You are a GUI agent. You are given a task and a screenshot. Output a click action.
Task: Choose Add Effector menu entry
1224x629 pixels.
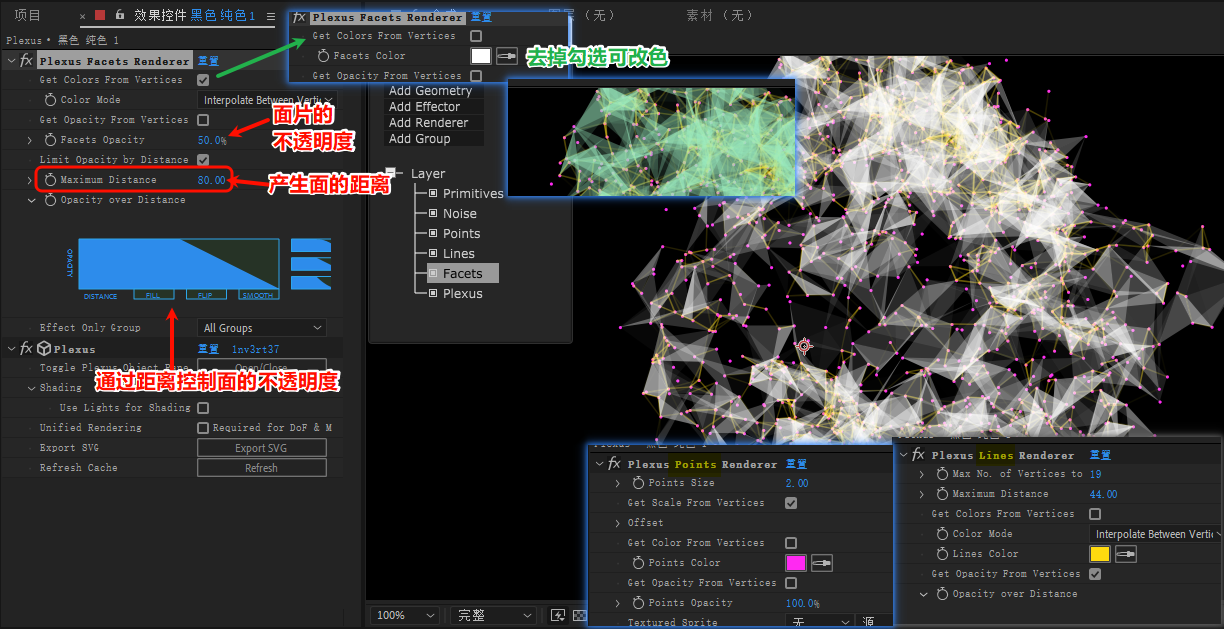(x=435, y=107)
